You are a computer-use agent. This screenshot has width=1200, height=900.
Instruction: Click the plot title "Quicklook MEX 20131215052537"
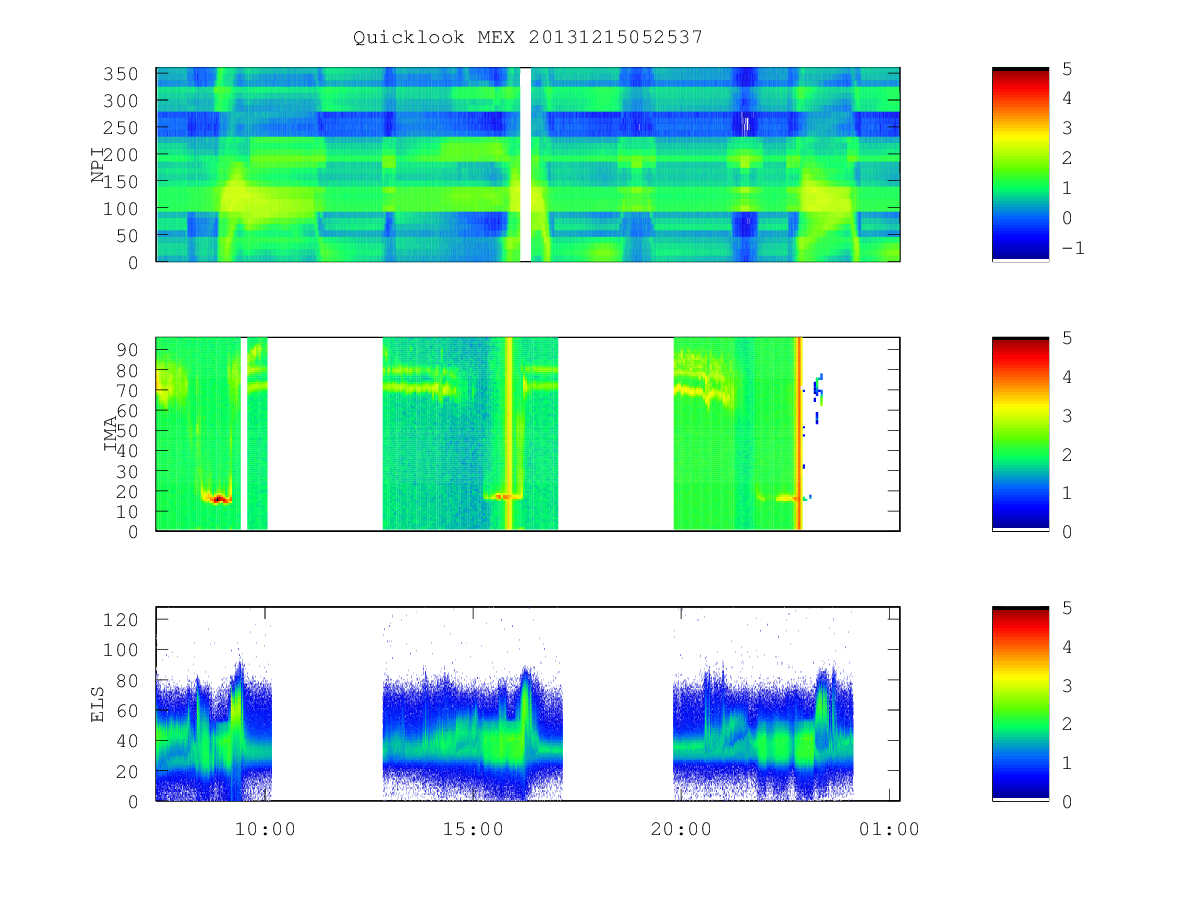[528, 37]
